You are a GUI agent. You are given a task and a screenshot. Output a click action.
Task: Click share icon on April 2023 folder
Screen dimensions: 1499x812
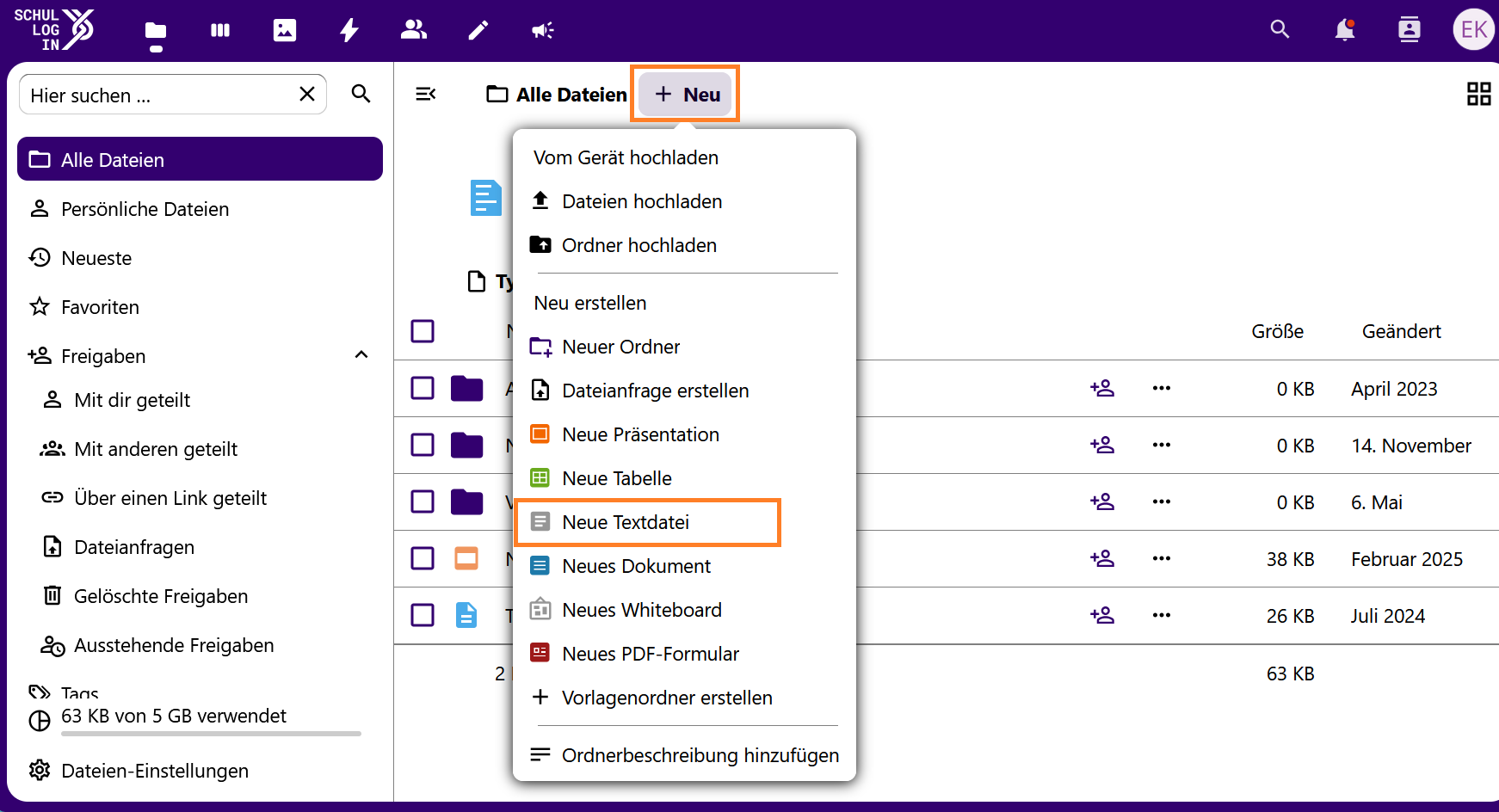[x=1101, y=388]
